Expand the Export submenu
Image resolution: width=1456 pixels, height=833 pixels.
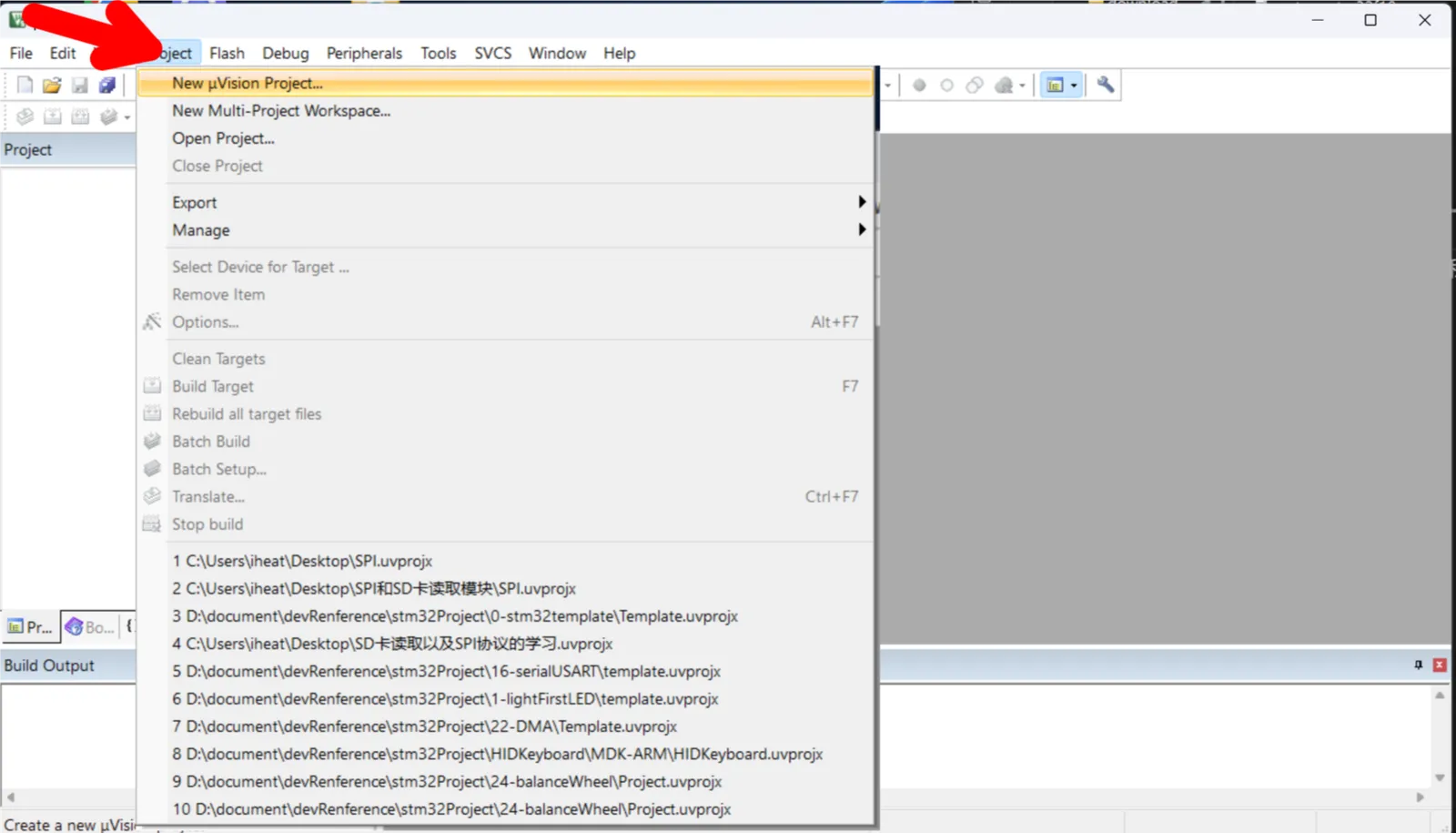(505, 202)
